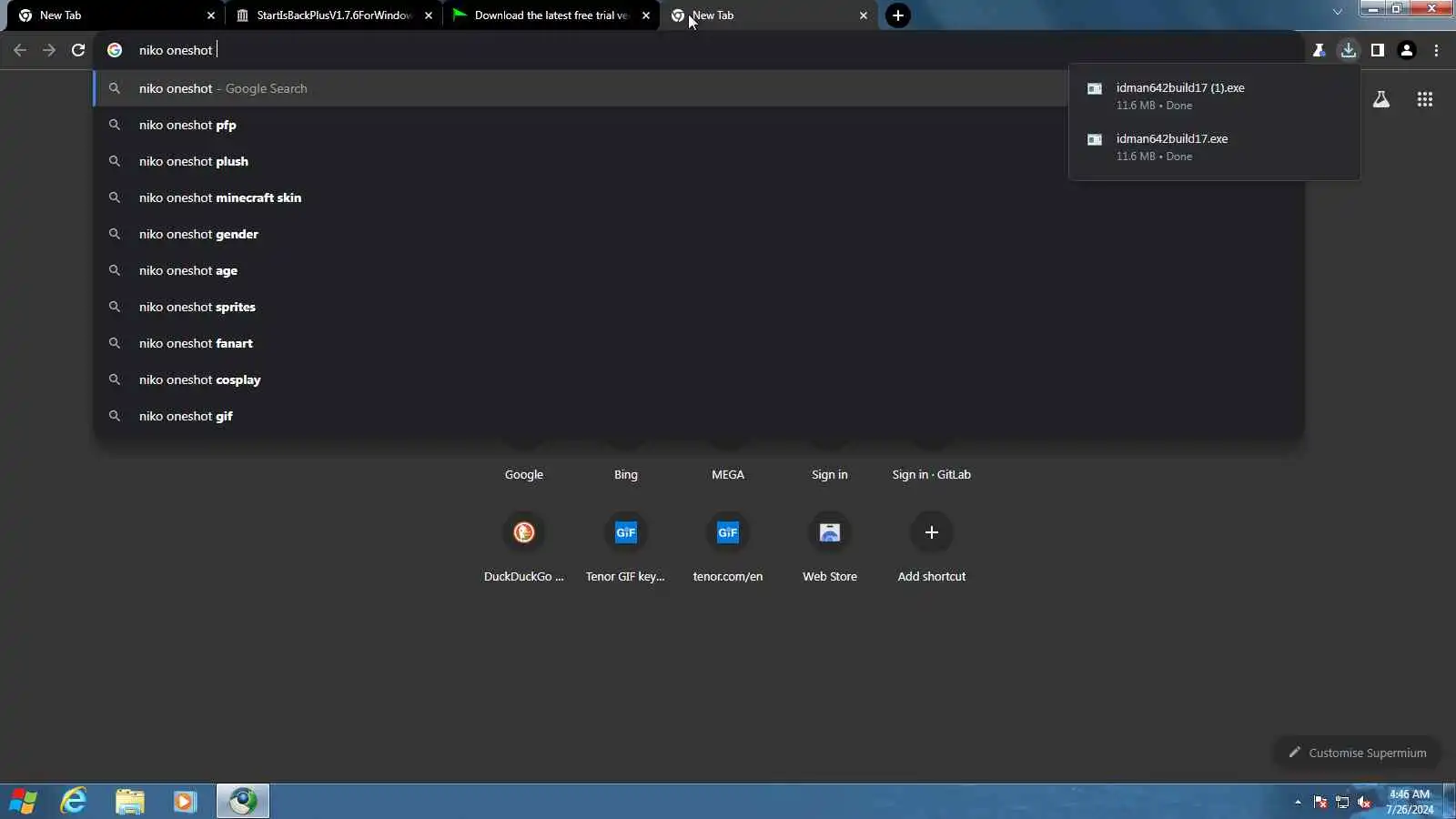Open the tenor.com/en shortcut
The width and height of the screenshot is (1456, 819).
click(x=728, y=547)
